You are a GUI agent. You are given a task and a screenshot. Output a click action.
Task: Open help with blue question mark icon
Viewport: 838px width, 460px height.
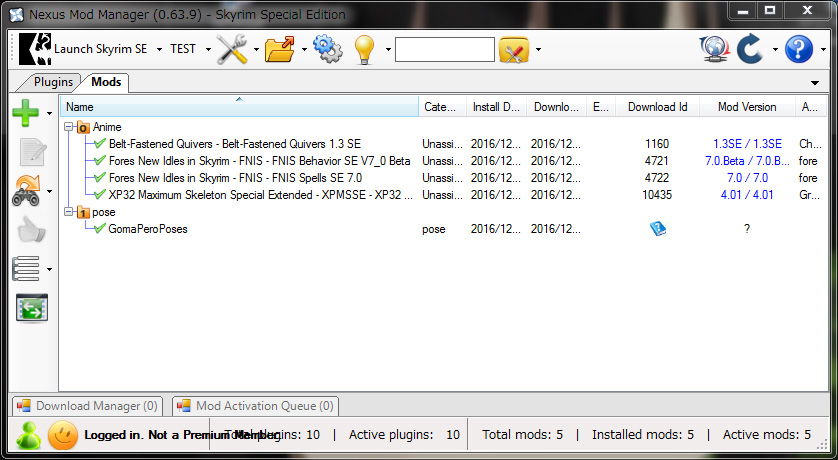(x=799, y=49)
